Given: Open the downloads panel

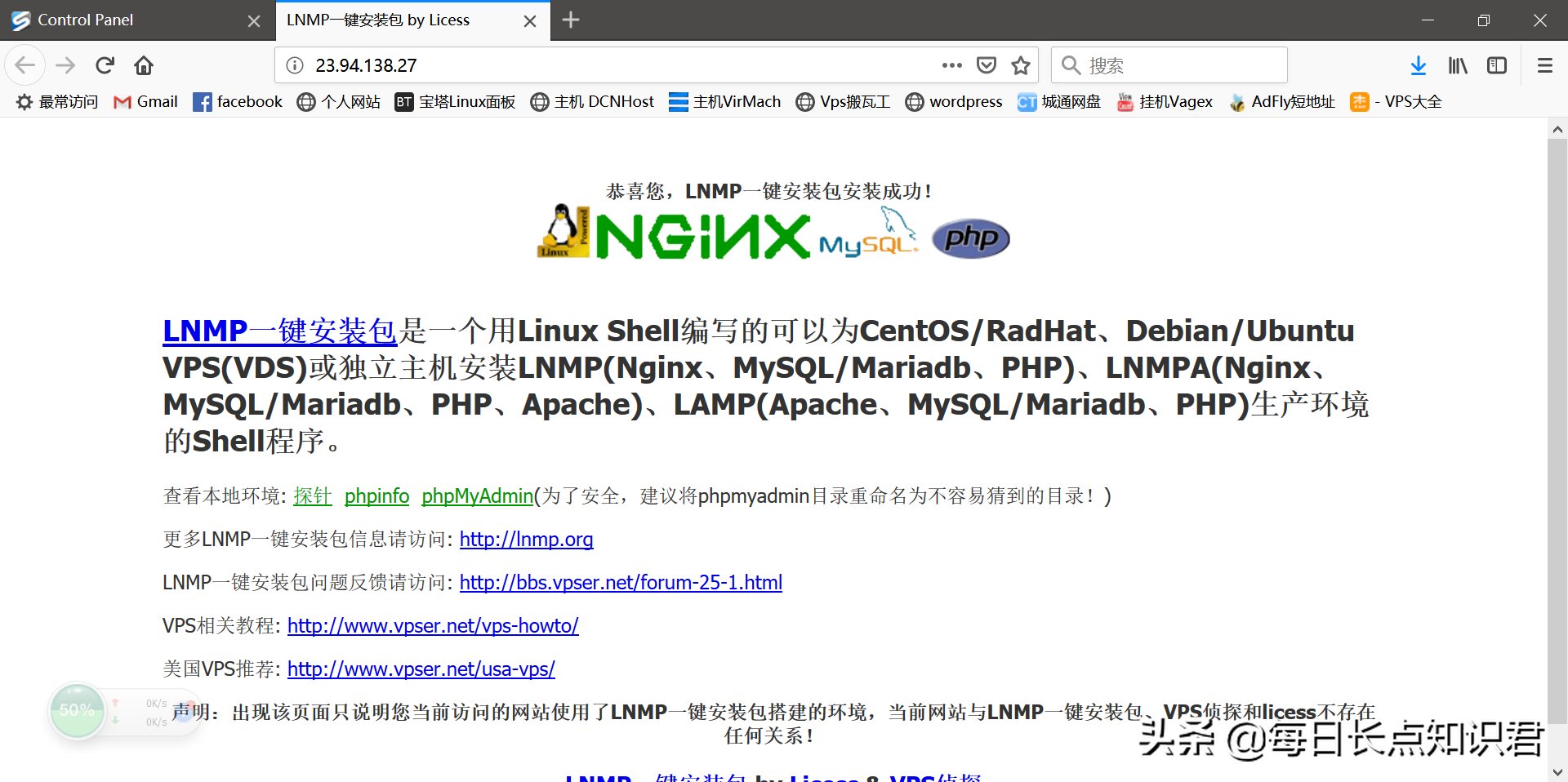Looking at the screenshot, I should pyautogui.click(x=1419, y=65).
